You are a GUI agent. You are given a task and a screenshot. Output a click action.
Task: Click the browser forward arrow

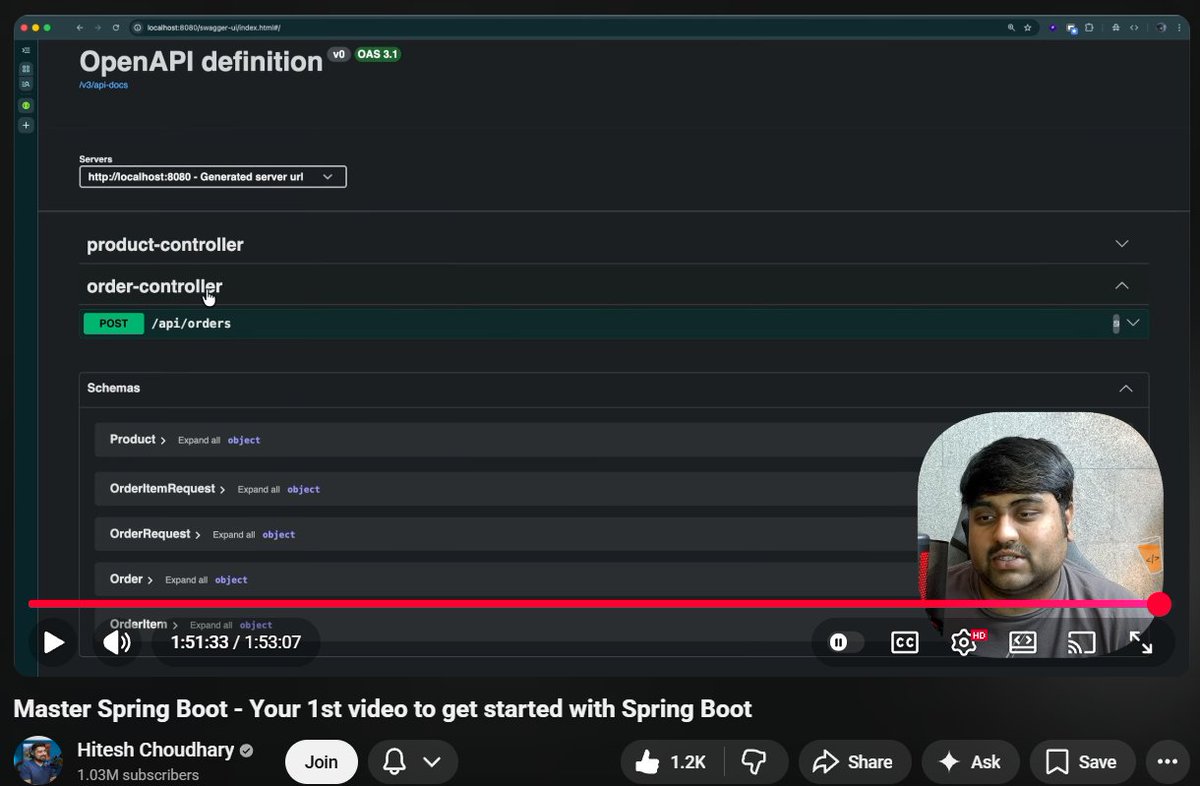tap(98, 28)
